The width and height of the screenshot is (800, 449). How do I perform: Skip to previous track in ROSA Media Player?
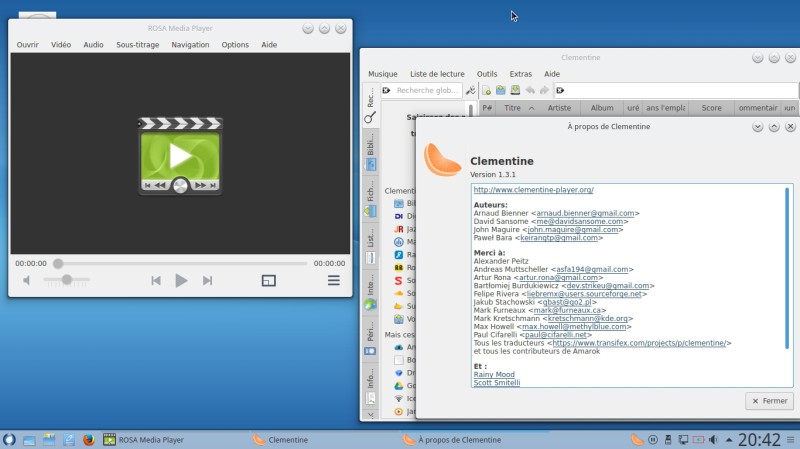click(156, 280)
